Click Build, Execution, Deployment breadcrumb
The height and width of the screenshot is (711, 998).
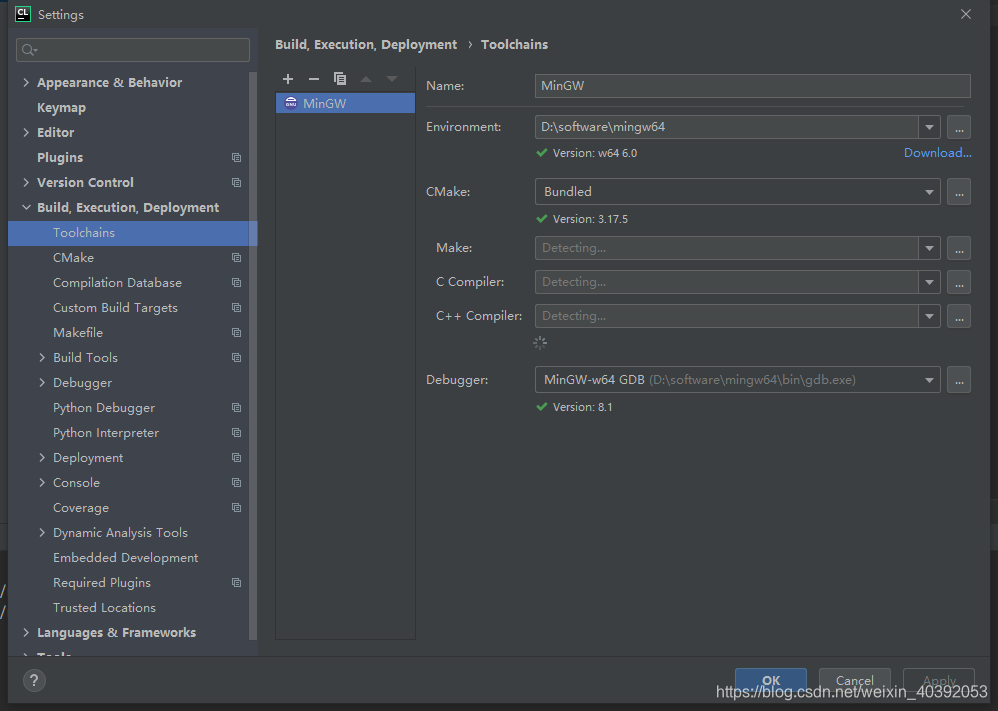tap(366, 45)
